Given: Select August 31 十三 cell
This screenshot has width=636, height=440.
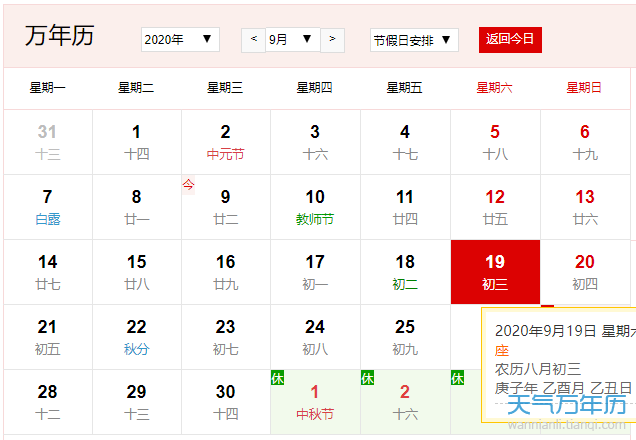Looking at the screenshot, I should click(48, 142).
